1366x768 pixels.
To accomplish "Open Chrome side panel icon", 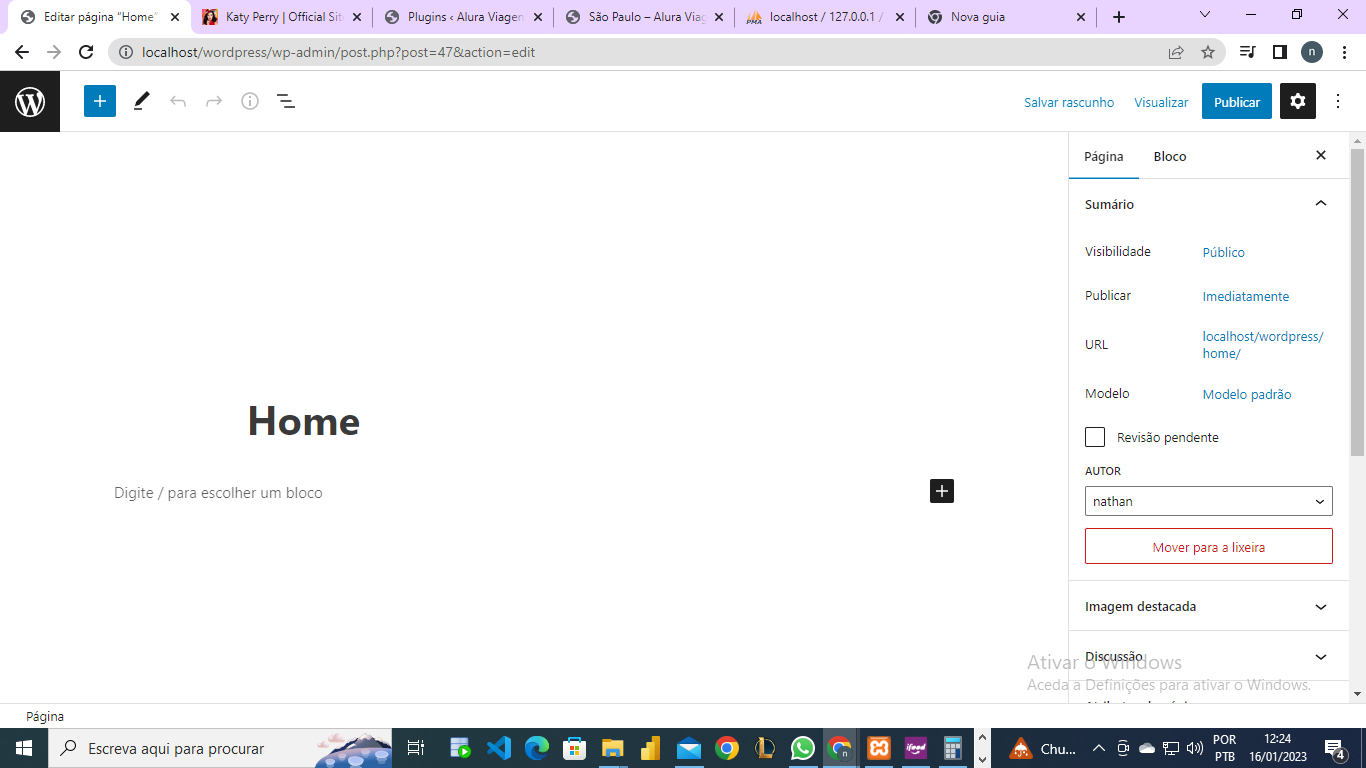I will [x=1279, y=52].
